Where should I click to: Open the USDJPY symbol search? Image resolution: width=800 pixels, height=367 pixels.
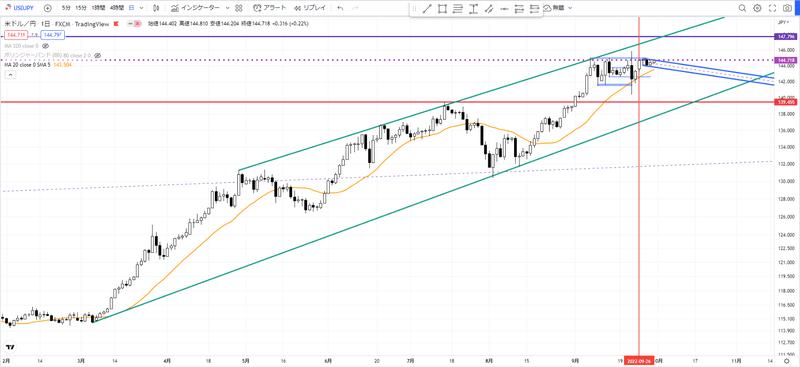click(x=20, y=8)
